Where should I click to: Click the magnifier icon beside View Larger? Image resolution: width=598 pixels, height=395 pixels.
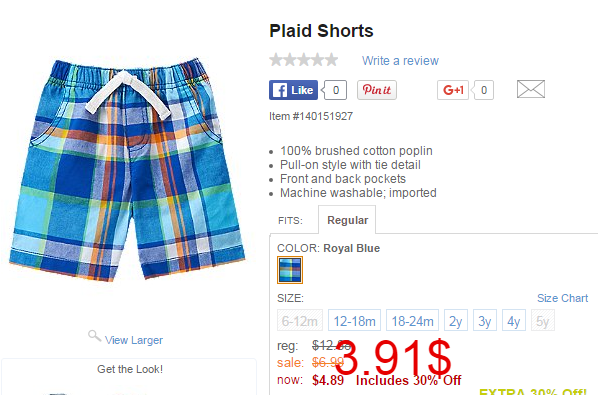pos(94,336)
